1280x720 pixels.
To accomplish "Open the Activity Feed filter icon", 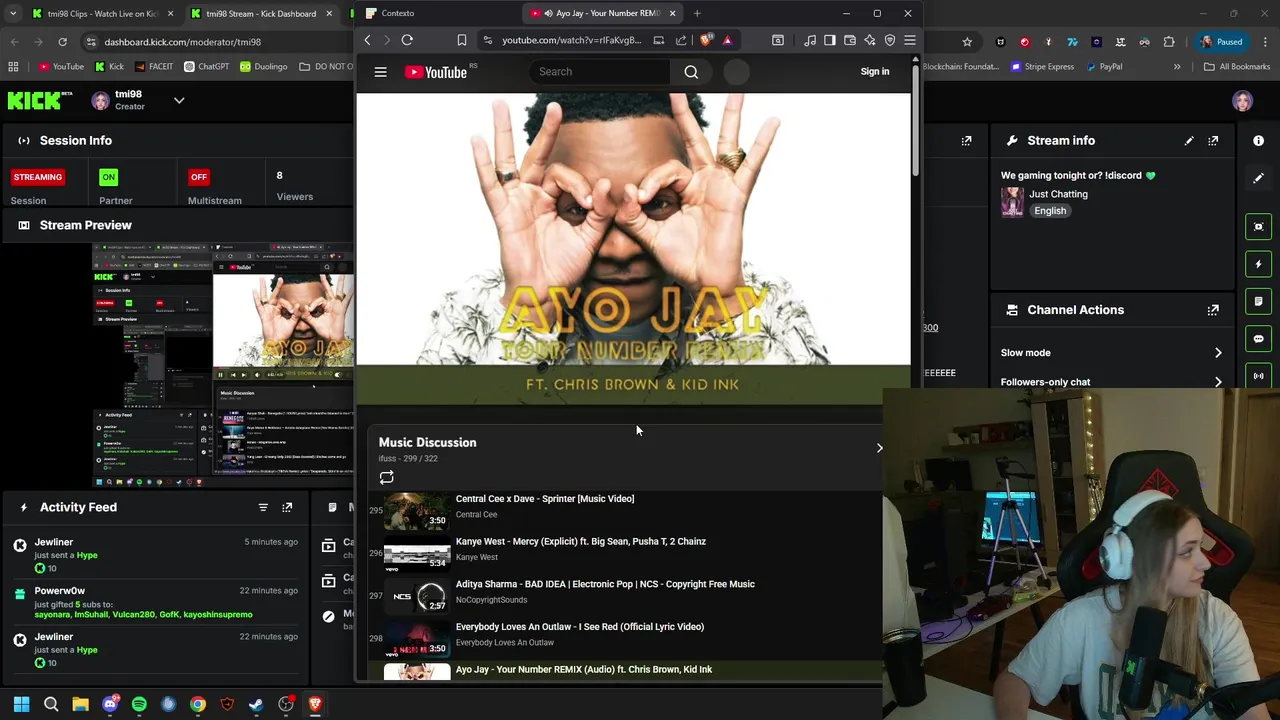I will click(x=263, y=507).
